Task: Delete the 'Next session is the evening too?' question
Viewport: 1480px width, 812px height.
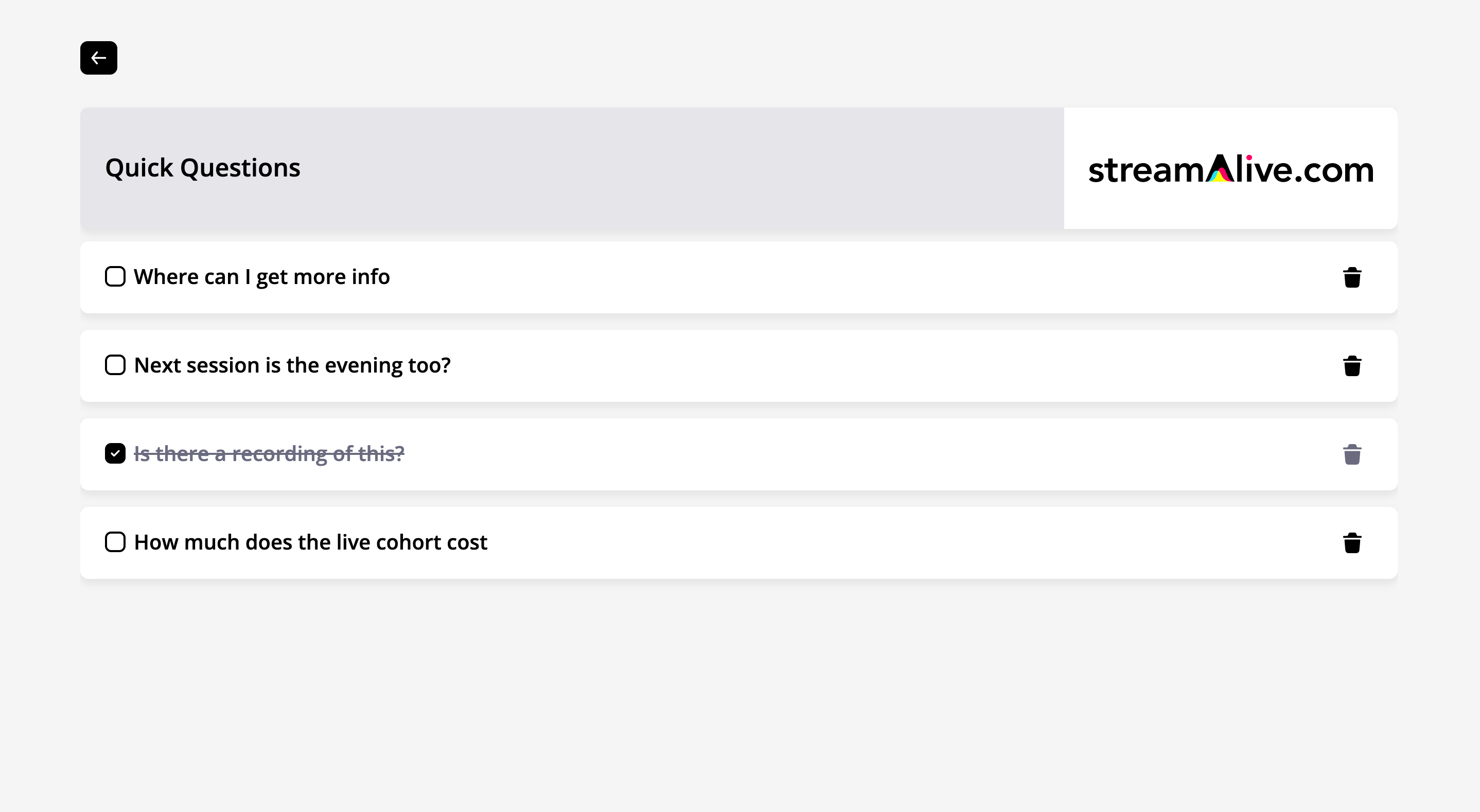Action: [x=1352, y=365]
